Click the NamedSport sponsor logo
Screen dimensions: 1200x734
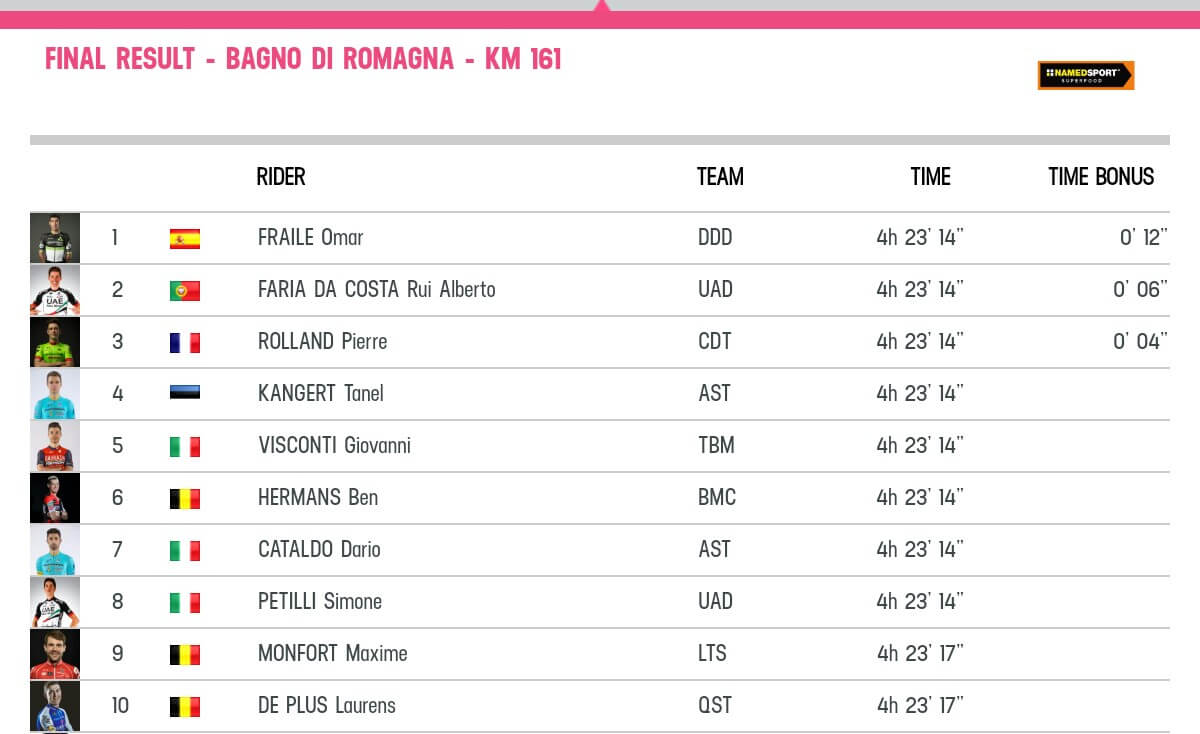tap(1085, 76)
